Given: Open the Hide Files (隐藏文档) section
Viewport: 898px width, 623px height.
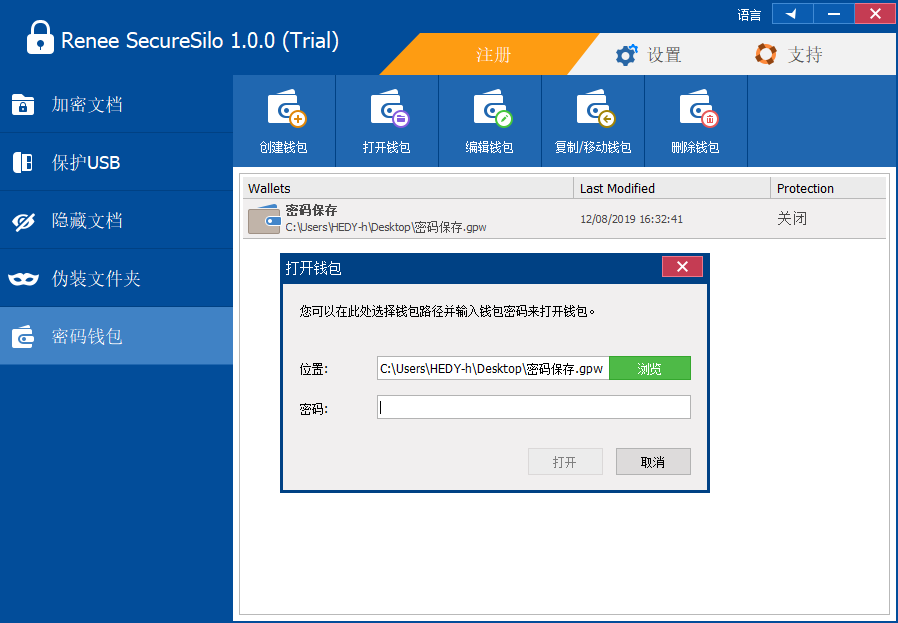Looking at the screenshot, I should tap(116, 220).
